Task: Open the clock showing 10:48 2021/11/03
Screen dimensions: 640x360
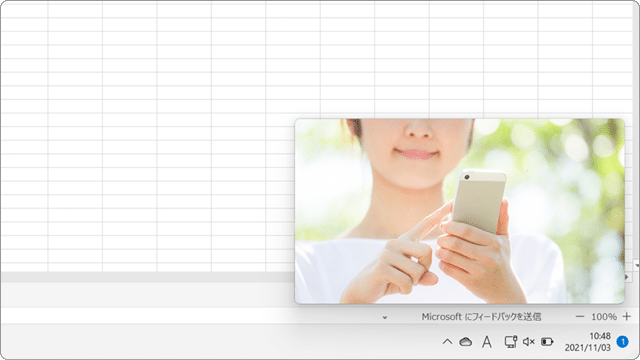Action: coord(588,342)
